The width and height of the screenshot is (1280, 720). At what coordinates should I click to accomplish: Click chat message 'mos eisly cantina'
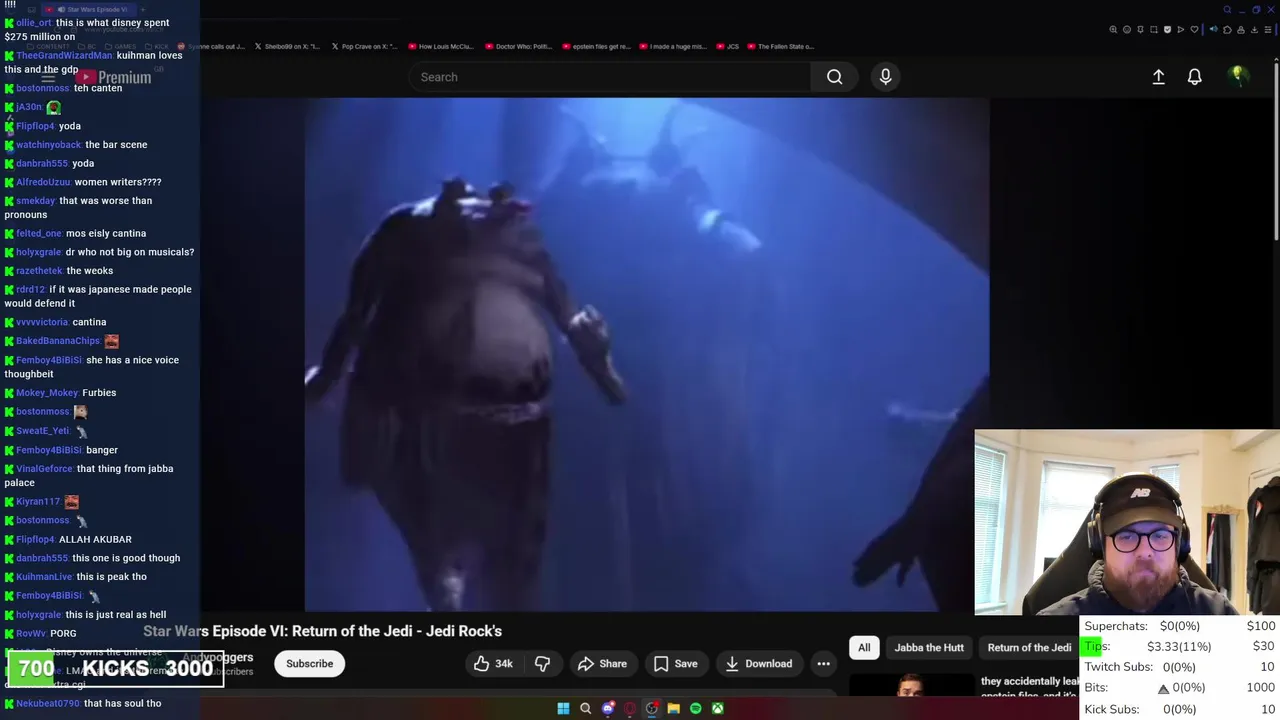coord(106,233)
